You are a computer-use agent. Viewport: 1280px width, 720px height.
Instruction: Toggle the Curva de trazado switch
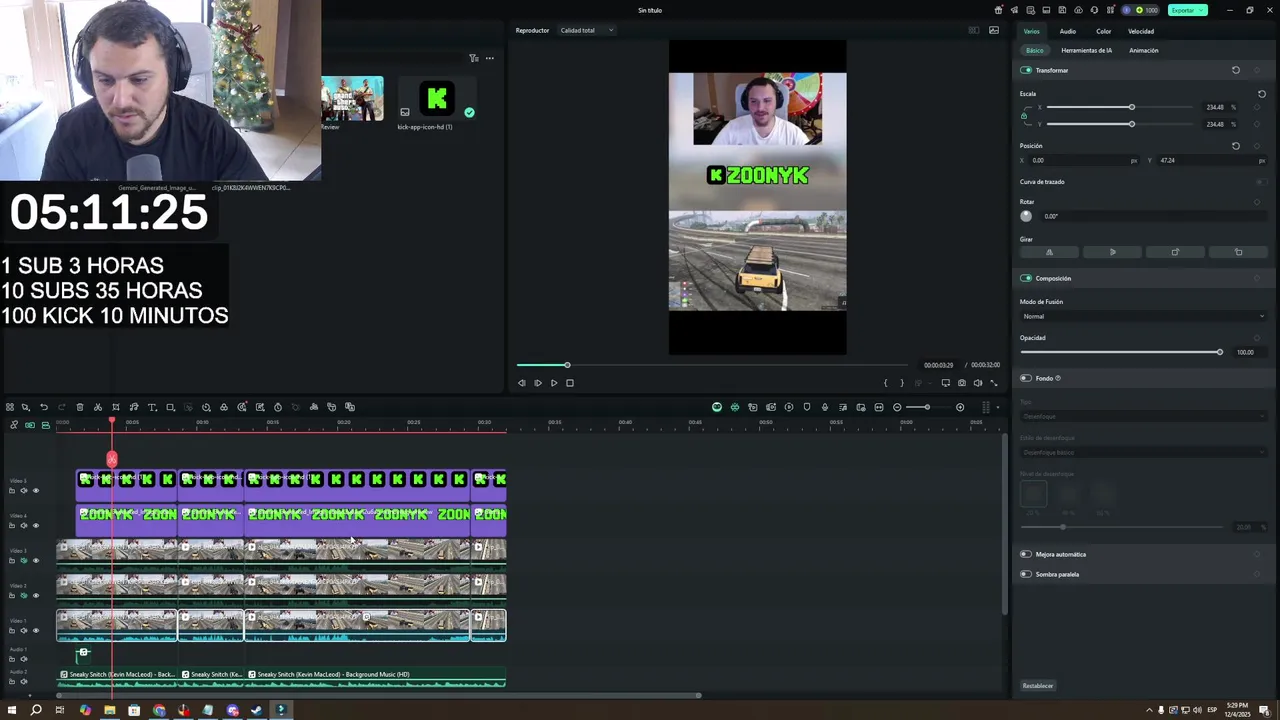pos(1260,182)
